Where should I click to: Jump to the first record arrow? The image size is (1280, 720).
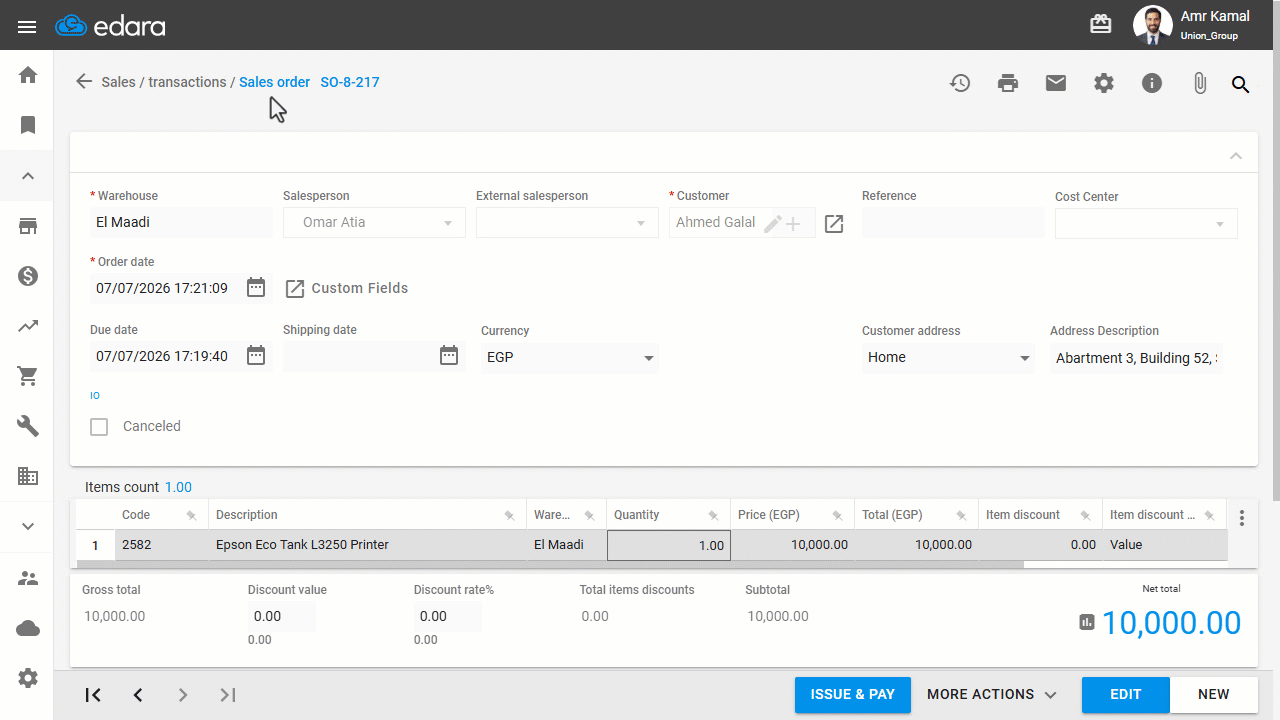(93, 695)
